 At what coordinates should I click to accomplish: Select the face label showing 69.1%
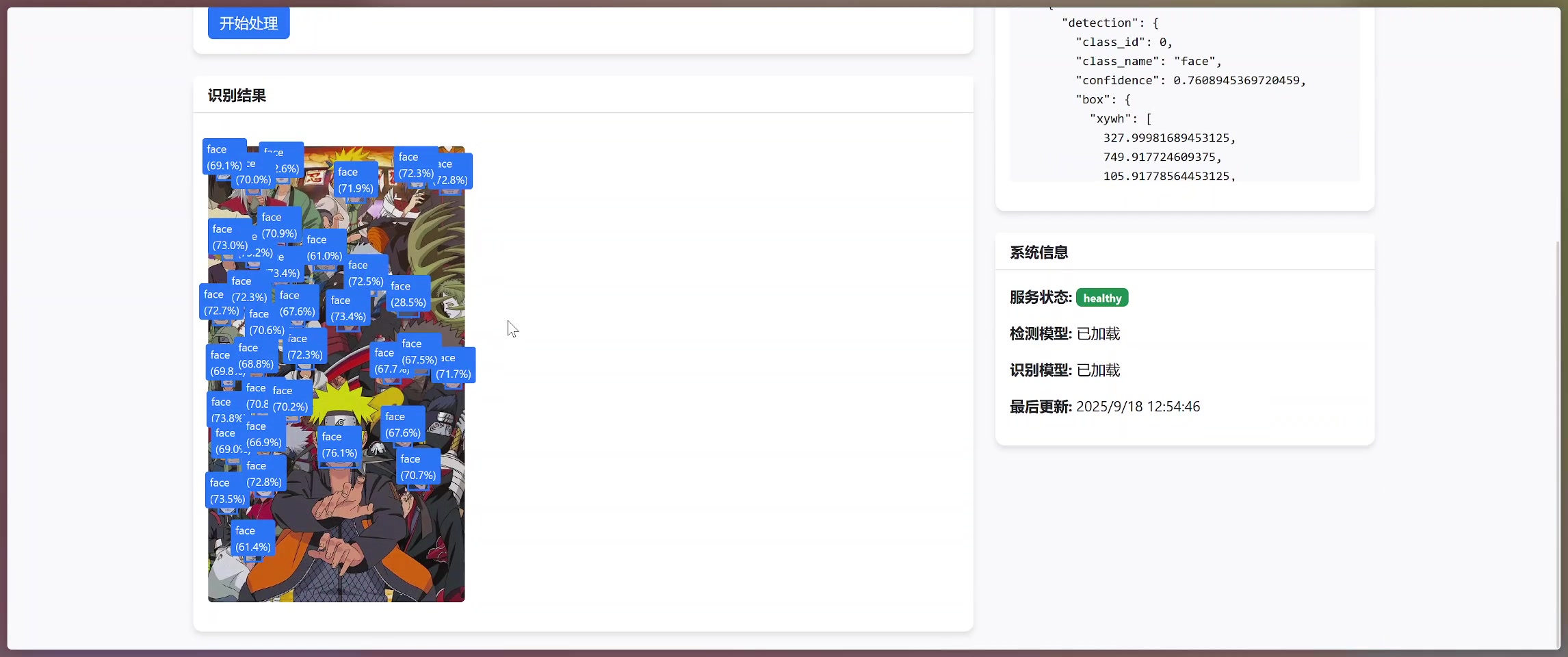click(224, 157)
